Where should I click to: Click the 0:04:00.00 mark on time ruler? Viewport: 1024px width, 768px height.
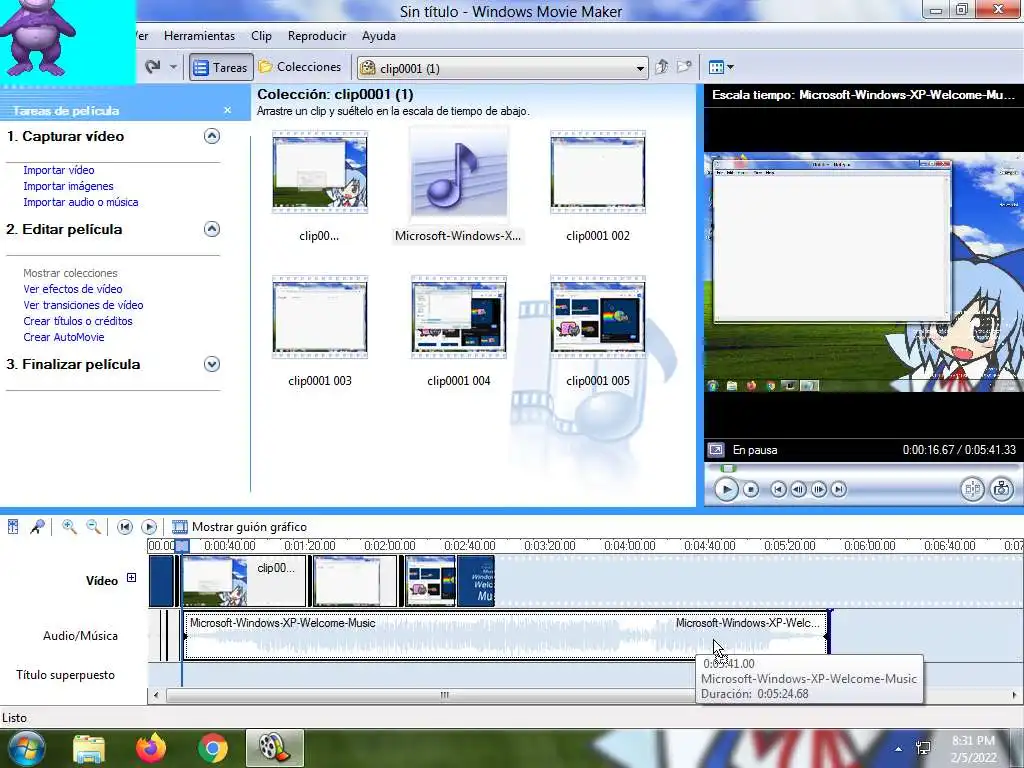pos(630,545)
